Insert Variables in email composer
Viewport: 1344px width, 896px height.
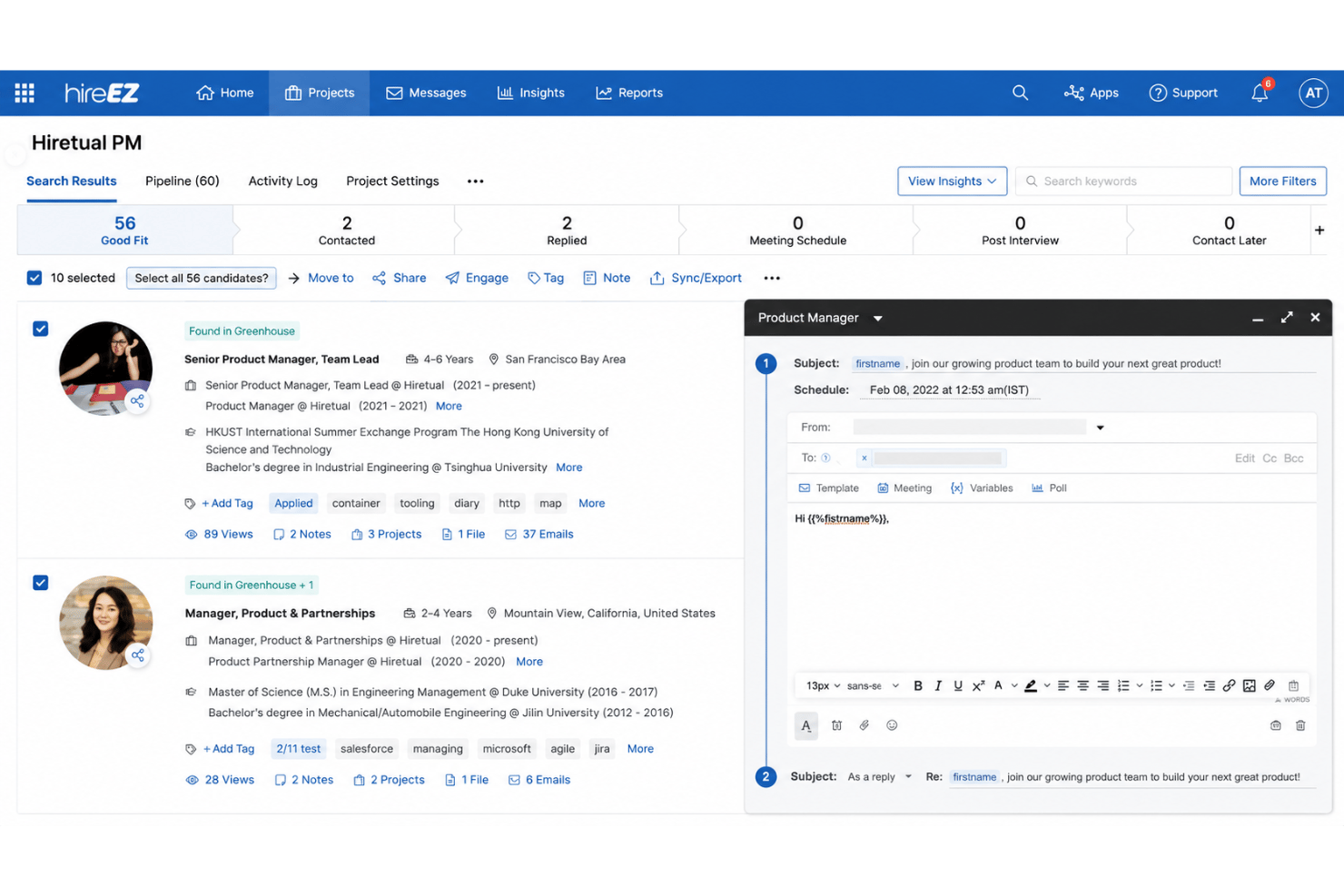(x=982, y=487)
